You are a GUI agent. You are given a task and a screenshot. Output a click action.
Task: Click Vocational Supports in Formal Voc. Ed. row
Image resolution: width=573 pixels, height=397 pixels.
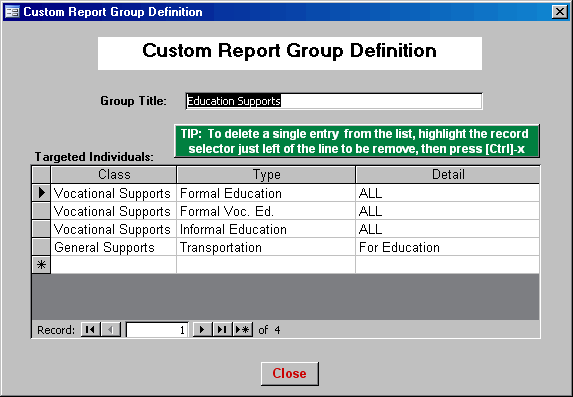point(114,211)
